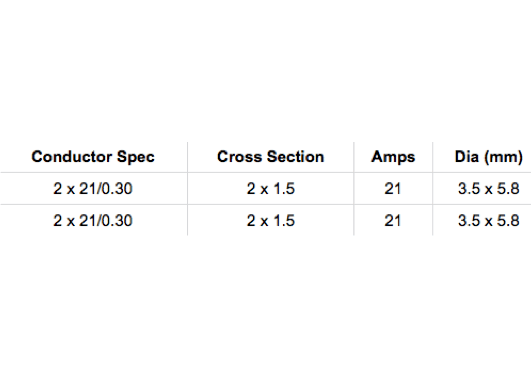Select first row 3.5 x 5.8 cell
The image size is (532, 379).
[x=489, y=189]
